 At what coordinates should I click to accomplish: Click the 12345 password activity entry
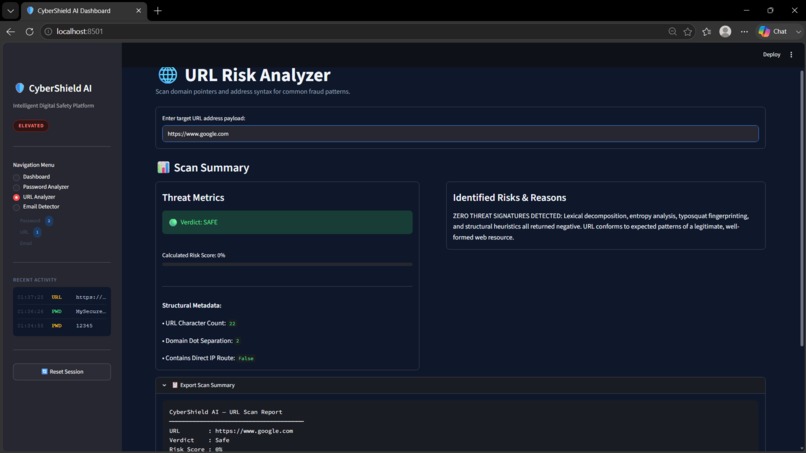click(x=62, y=325)
